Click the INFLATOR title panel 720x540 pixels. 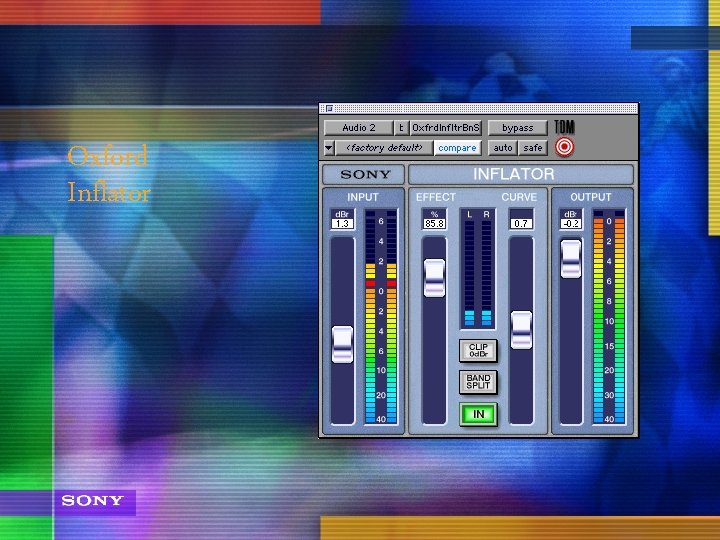point(521,174)
